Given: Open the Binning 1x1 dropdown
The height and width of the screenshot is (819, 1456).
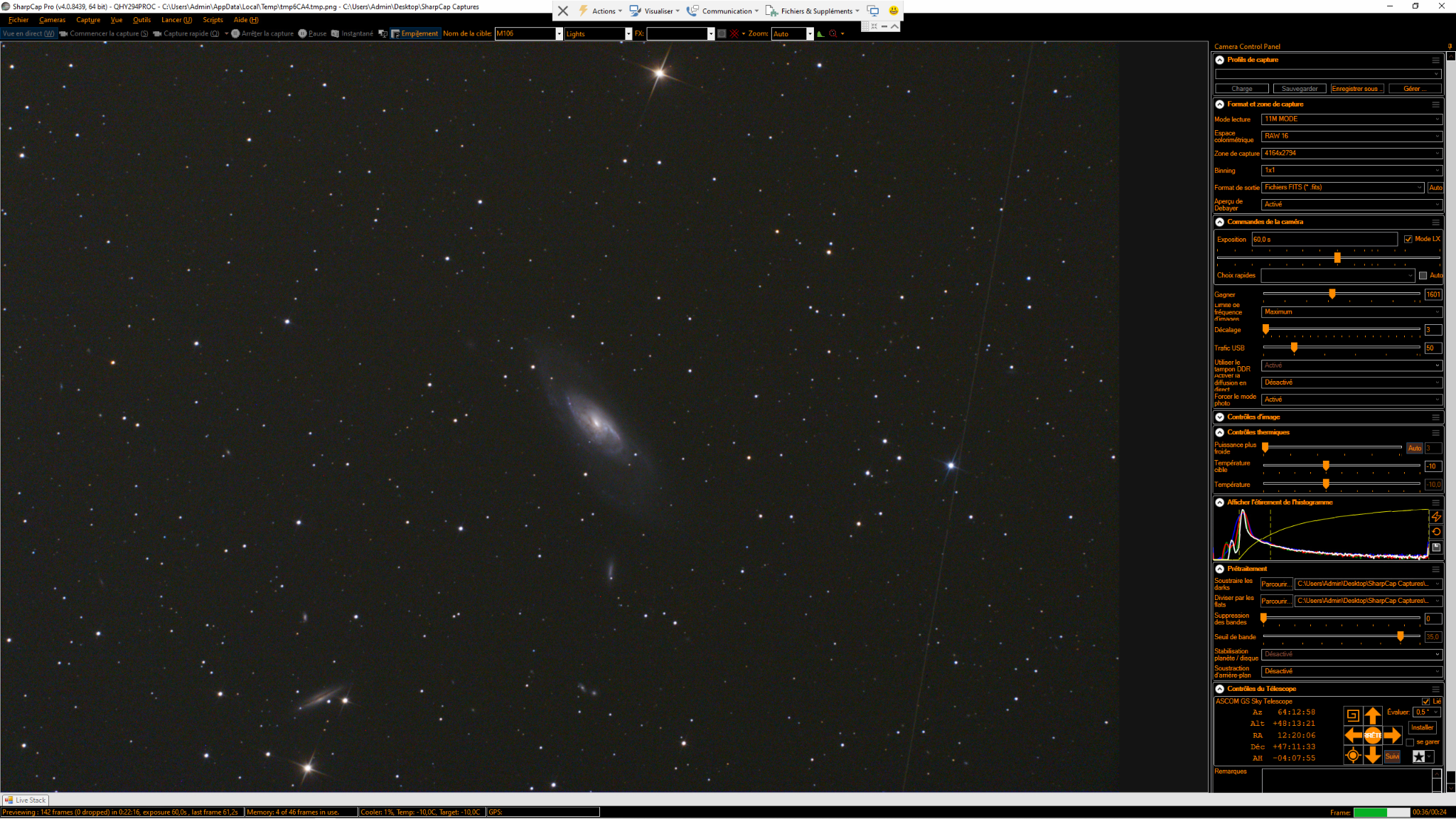Looking at the screenshot, I should 1351,170.
